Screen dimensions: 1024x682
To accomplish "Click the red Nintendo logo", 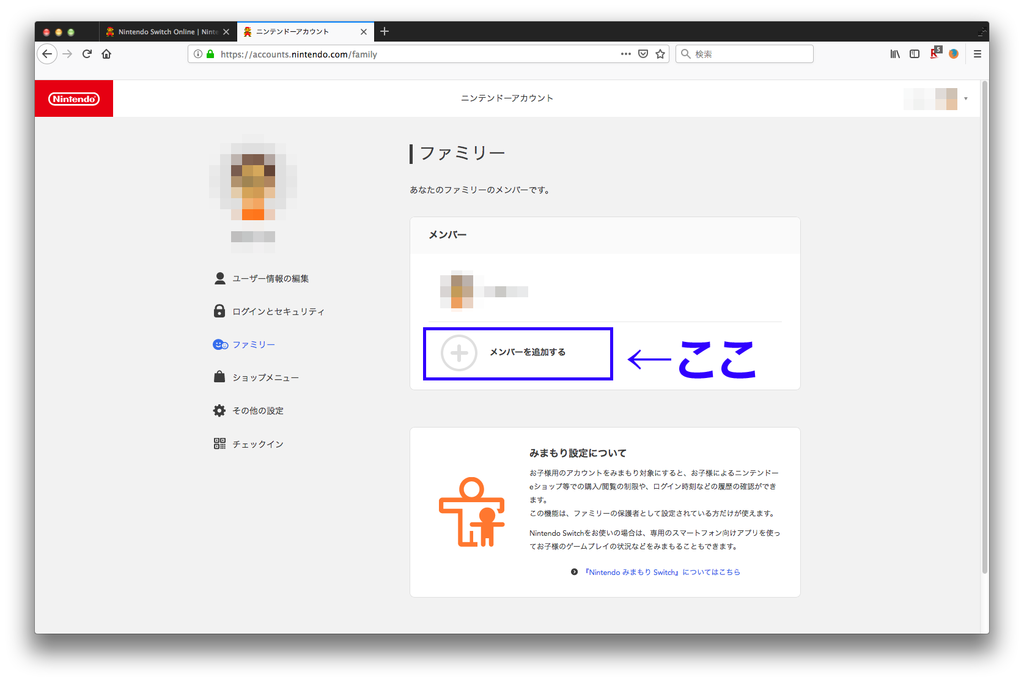I will click(x=74, y=99).
